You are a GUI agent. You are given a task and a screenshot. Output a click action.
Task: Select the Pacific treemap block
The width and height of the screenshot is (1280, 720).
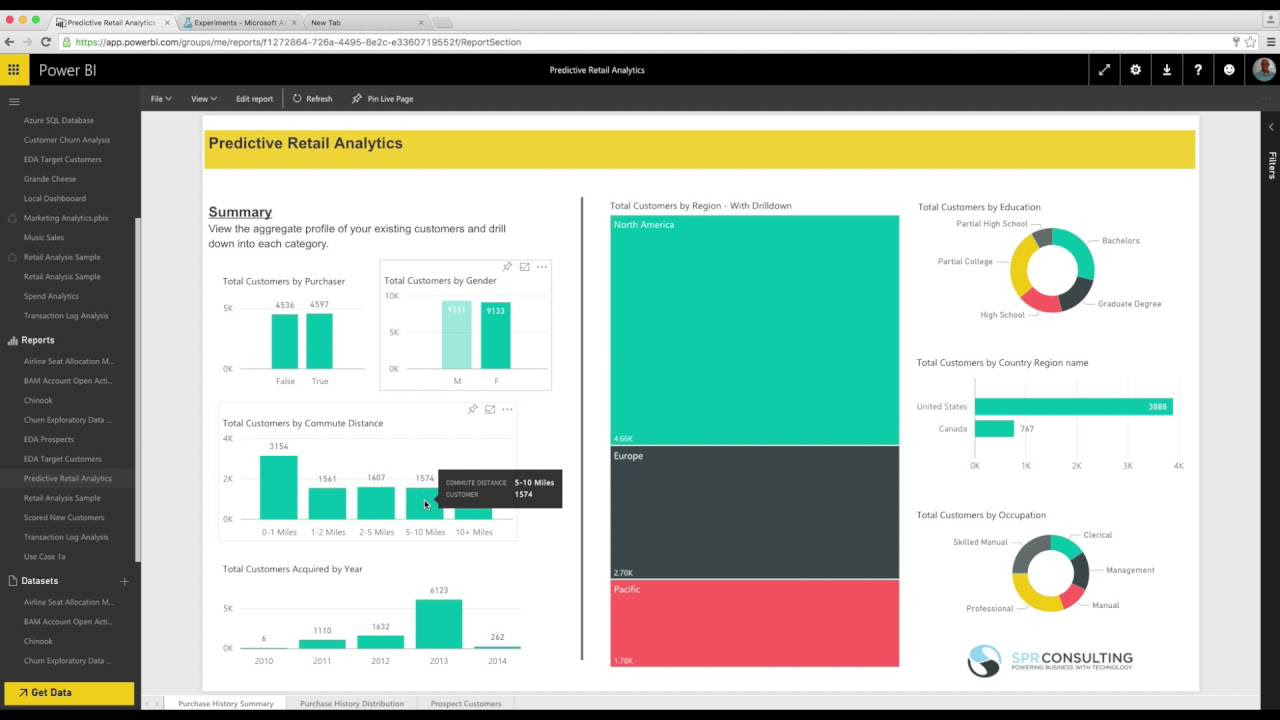[754, 624]
